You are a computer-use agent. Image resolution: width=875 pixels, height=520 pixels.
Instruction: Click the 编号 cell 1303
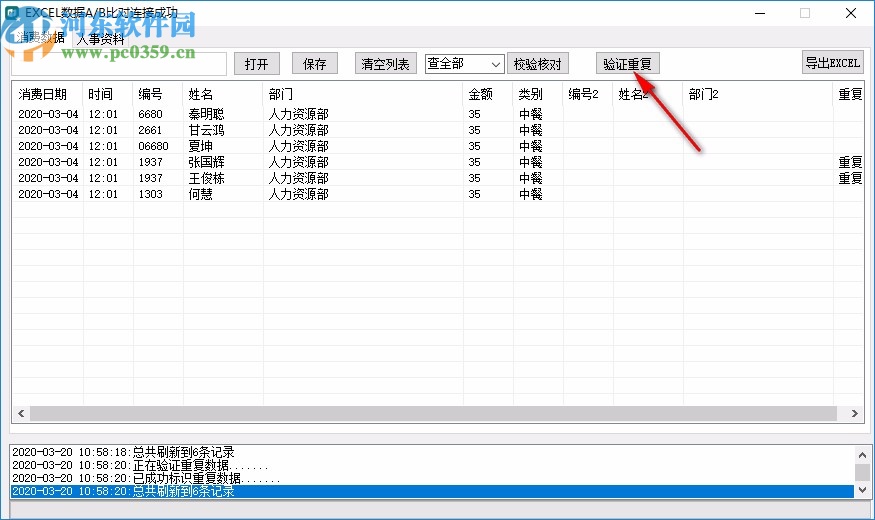[x=150, y=194]
